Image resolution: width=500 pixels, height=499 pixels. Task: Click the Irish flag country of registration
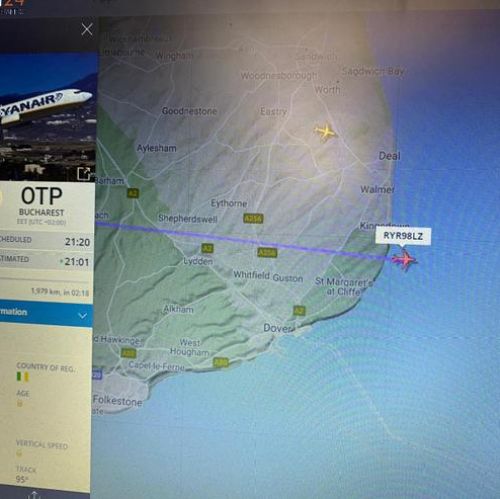point(23,377)
